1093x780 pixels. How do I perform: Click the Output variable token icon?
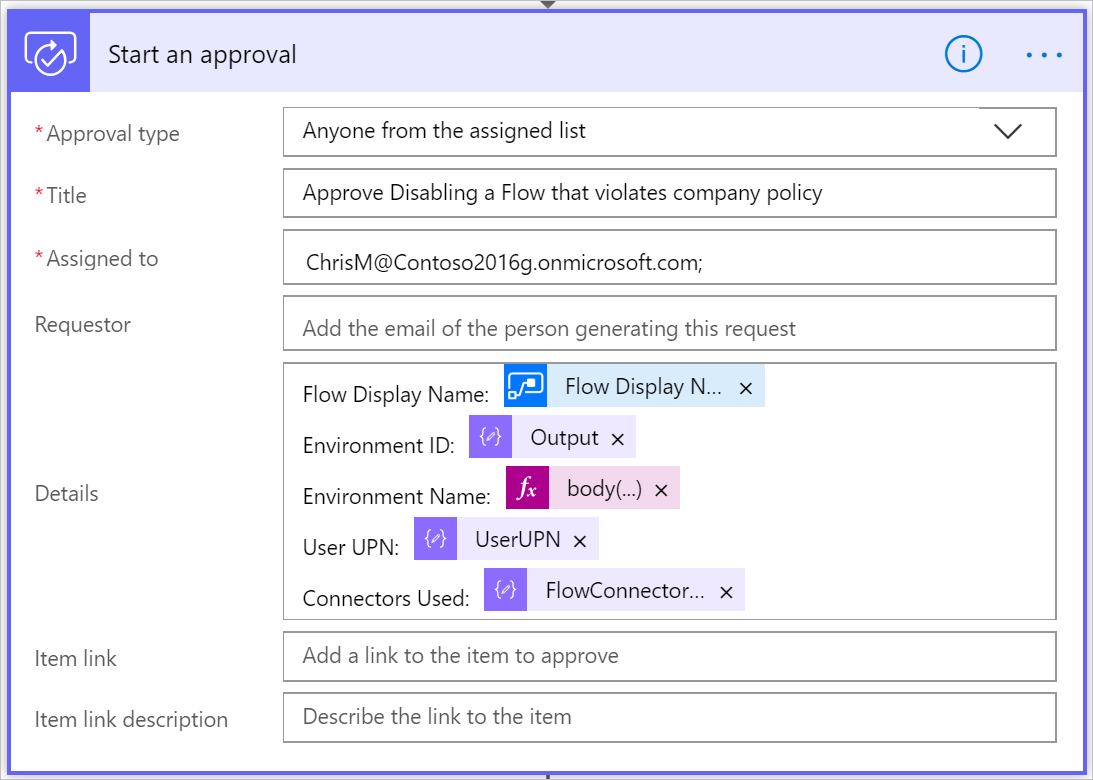[x=490, y=438]
